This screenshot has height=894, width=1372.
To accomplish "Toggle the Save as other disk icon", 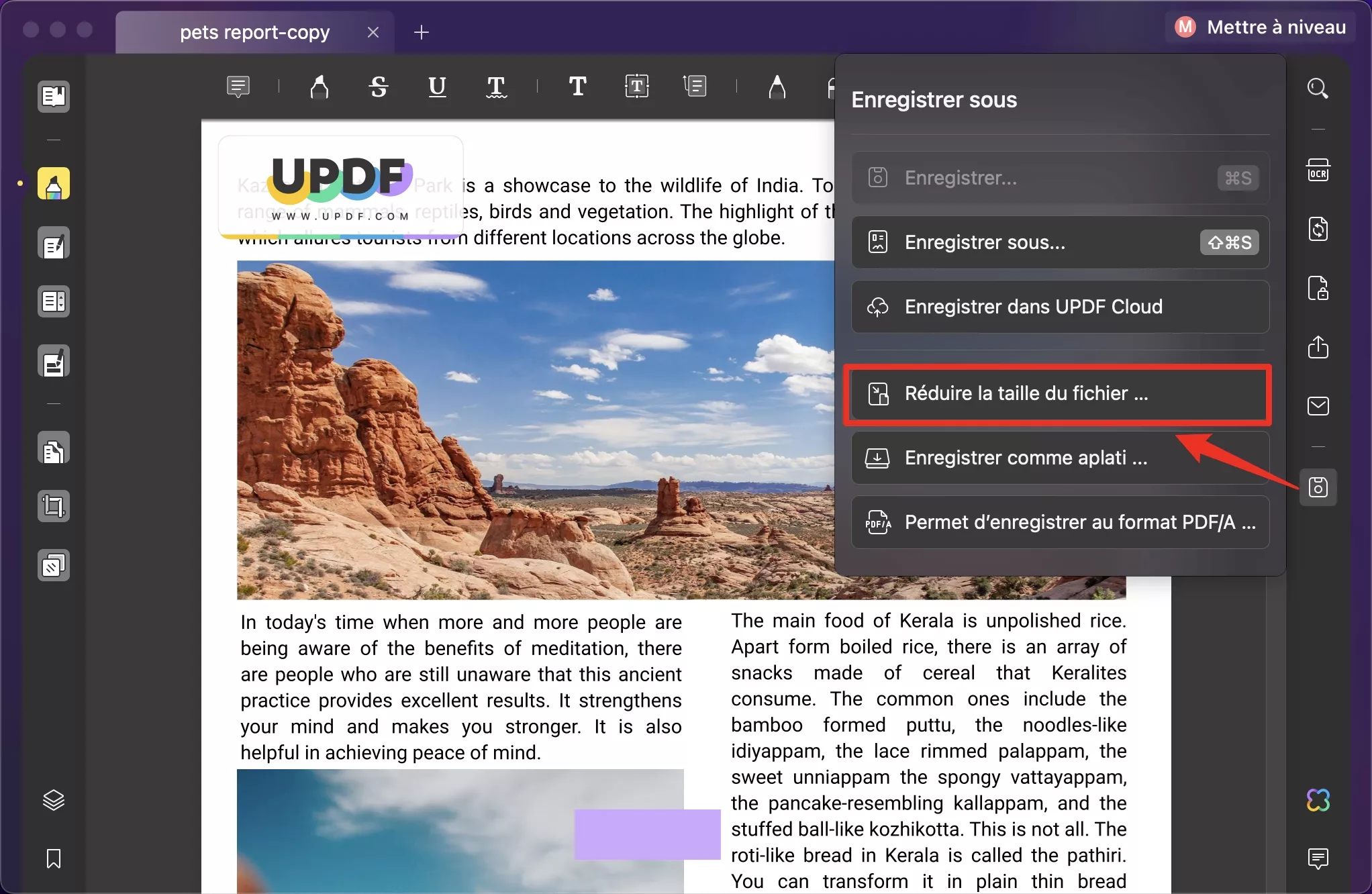I will (1318, 487).
